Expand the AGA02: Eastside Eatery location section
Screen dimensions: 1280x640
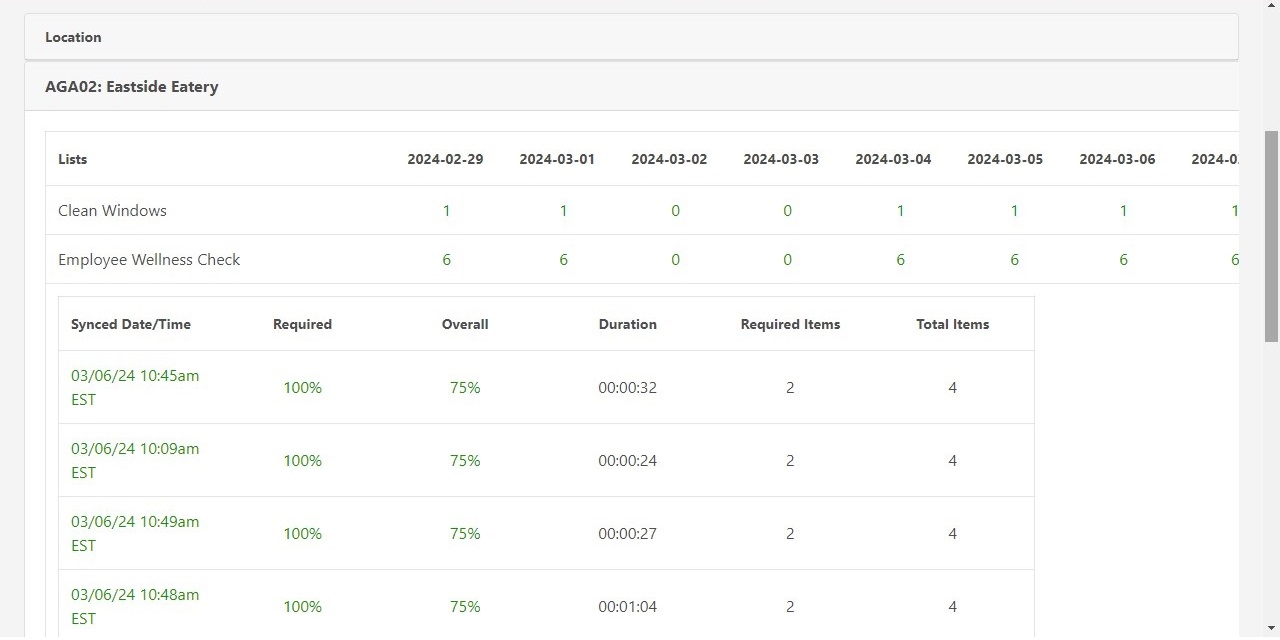tap(131, 86)
